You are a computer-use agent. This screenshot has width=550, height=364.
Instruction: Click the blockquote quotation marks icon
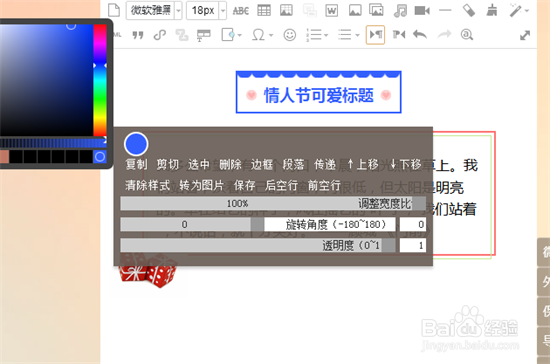(138, 35)
